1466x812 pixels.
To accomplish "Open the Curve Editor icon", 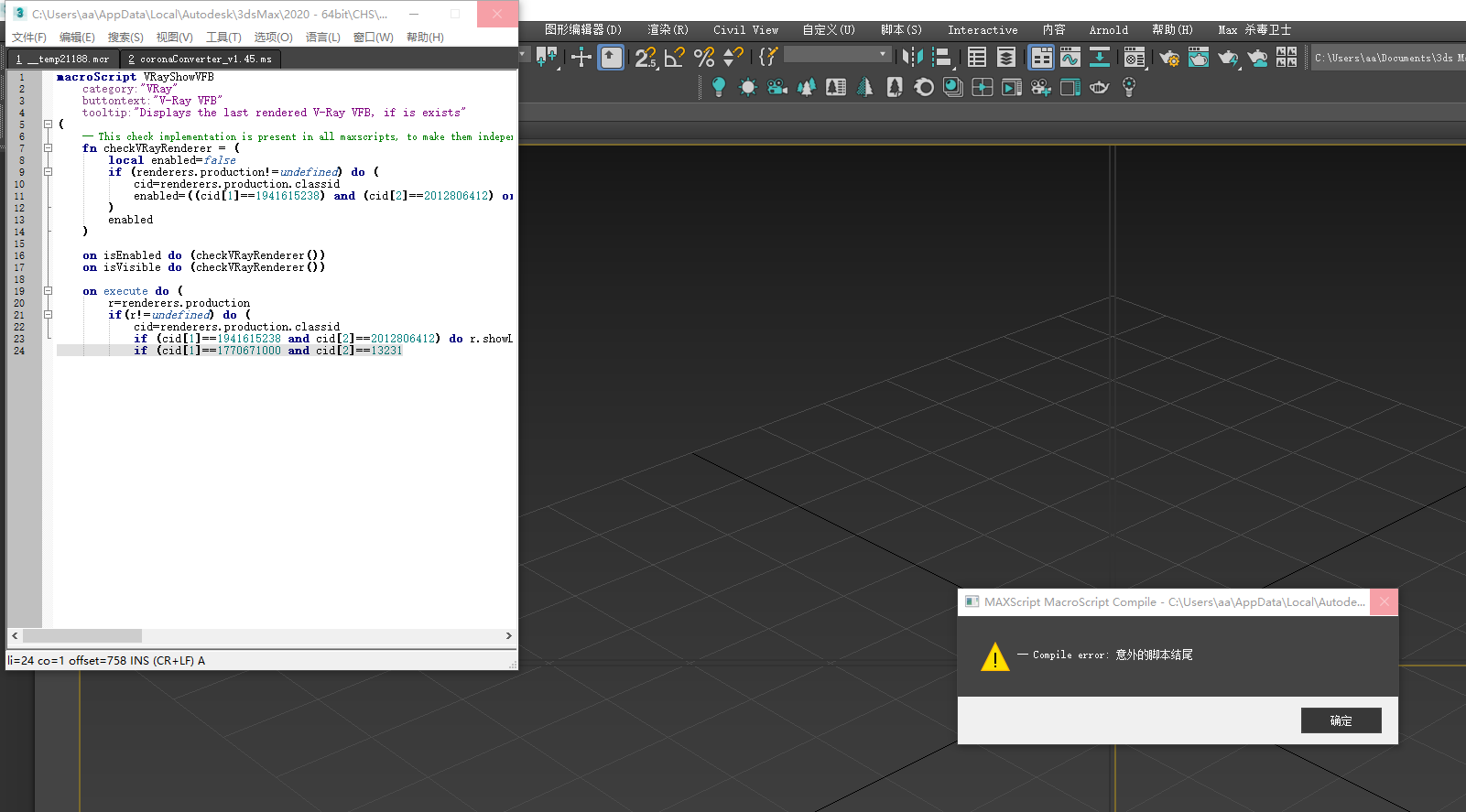I will [x=1070, y=58].
